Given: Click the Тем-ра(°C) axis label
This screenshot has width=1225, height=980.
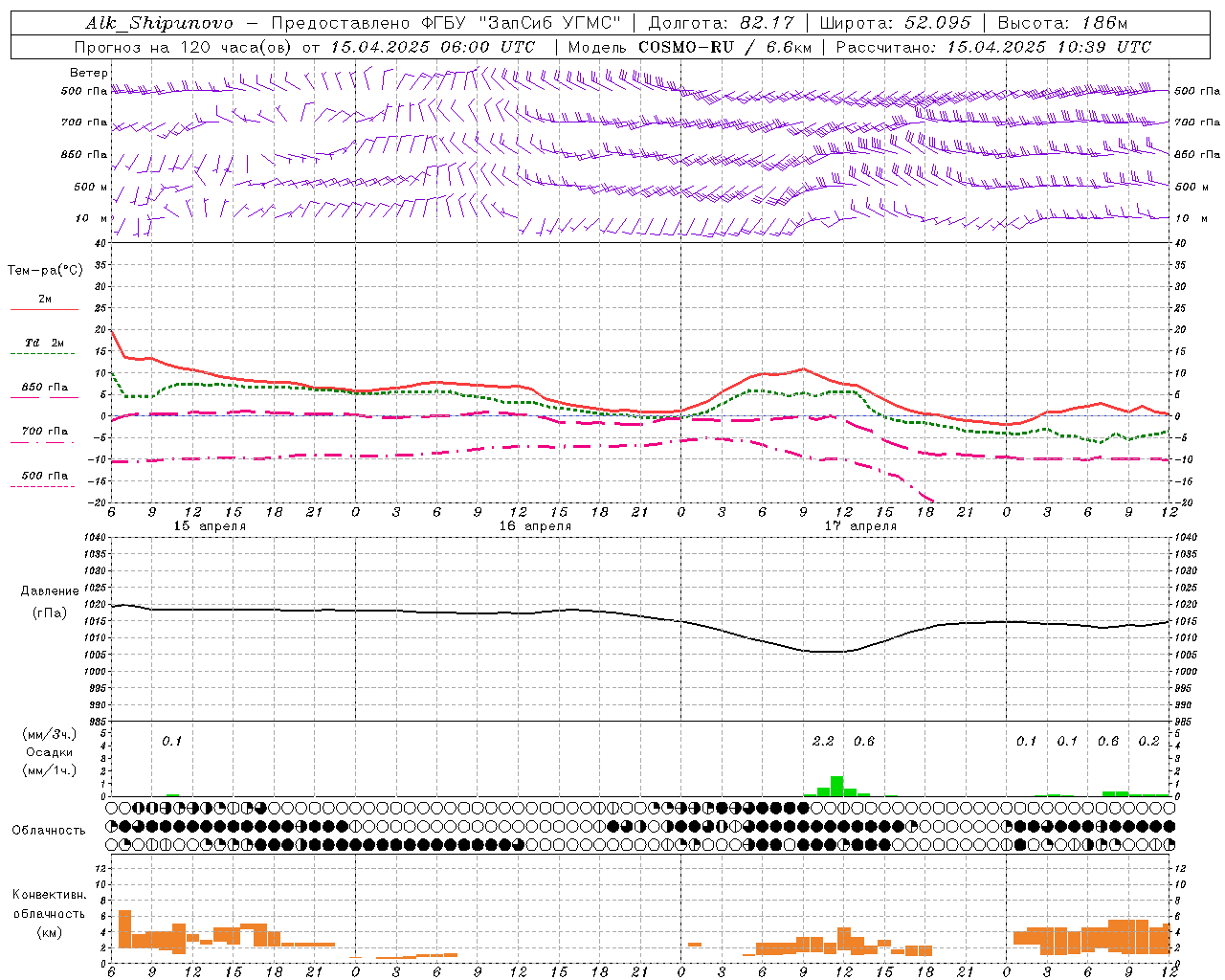Looking at the screenshot, I should point(45,271).
